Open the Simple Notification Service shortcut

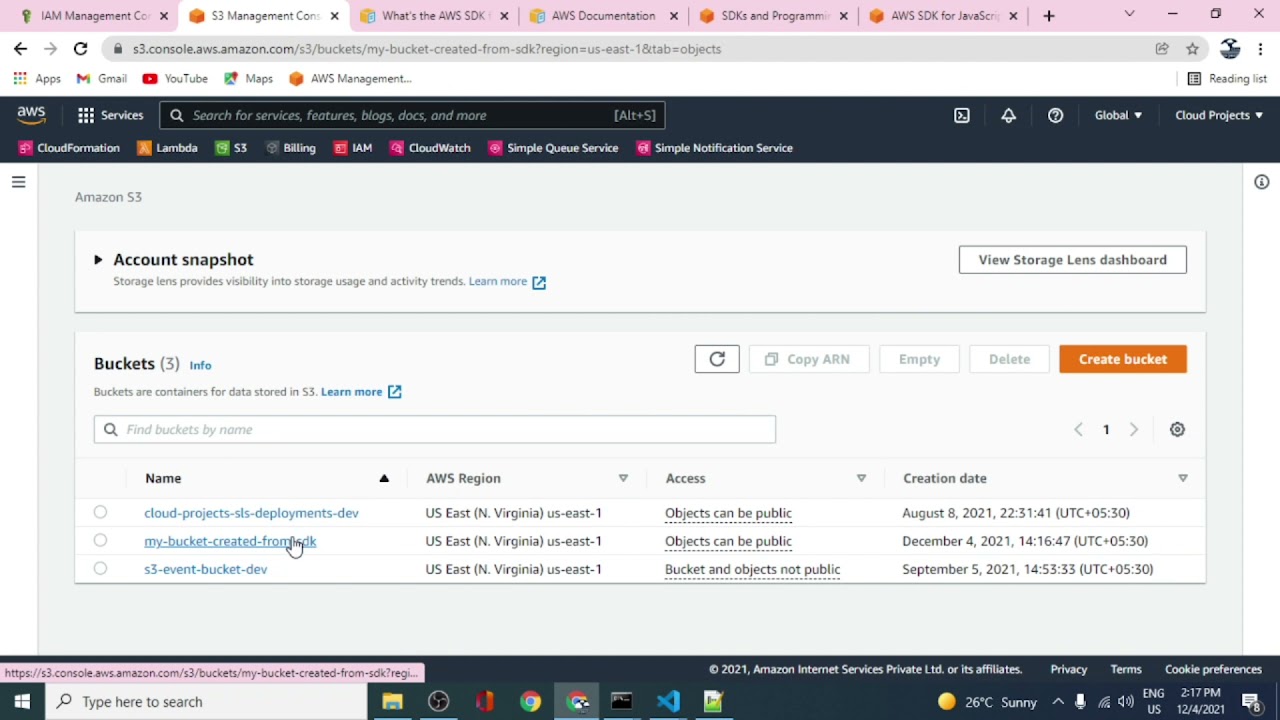[x=714, y=148]
